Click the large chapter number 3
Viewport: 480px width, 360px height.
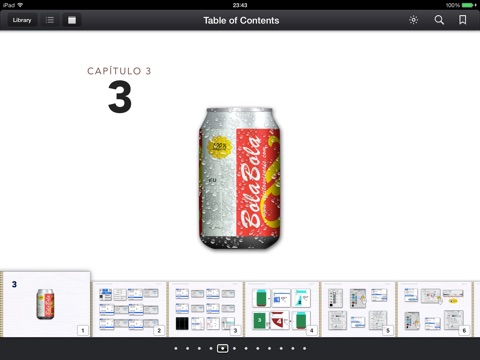(120, 97)
